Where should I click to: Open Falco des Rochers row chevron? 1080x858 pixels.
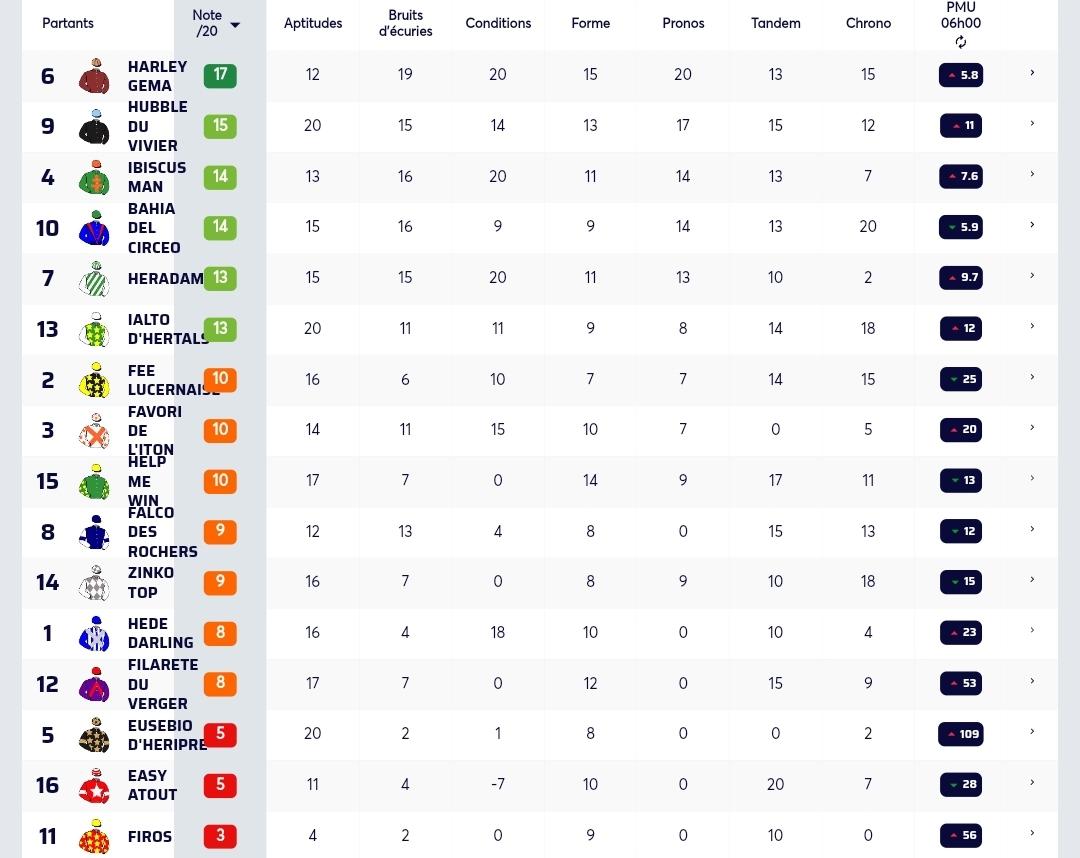(x=1032, y=529)
